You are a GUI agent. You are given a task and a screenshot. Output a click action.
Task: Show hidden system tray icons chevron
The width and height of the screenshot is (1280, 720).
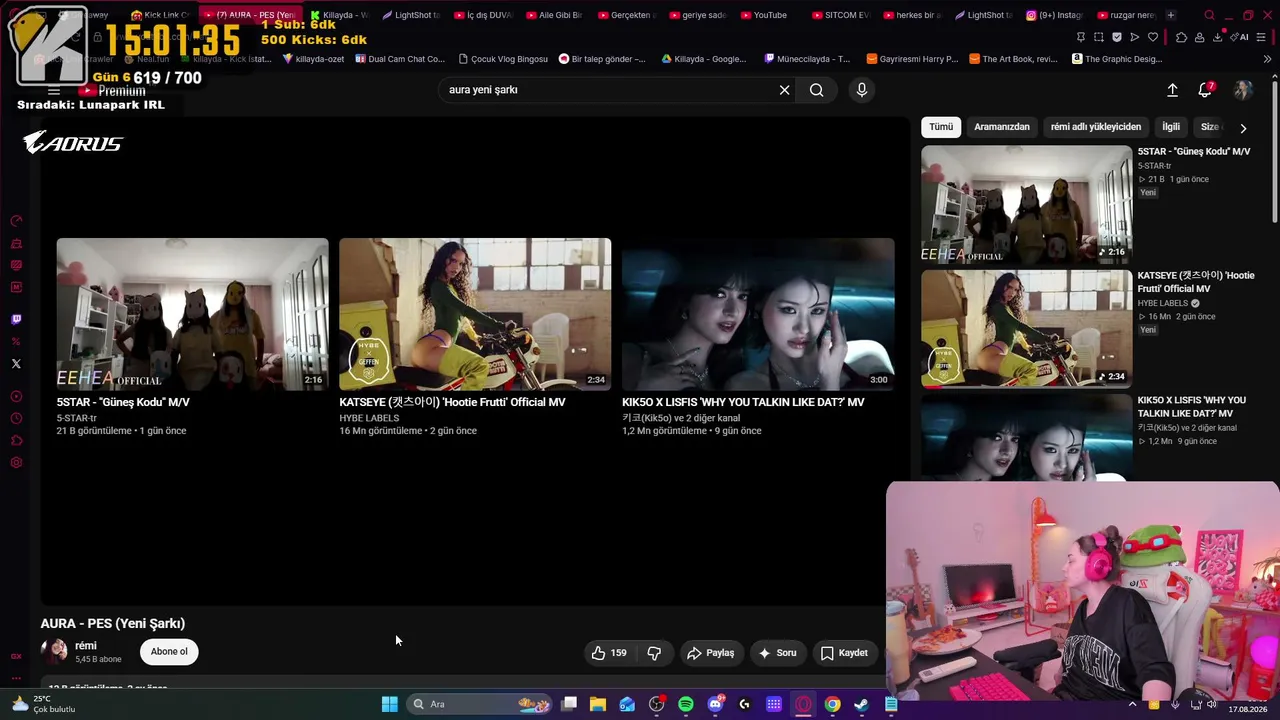click(x=1132, y=704)
